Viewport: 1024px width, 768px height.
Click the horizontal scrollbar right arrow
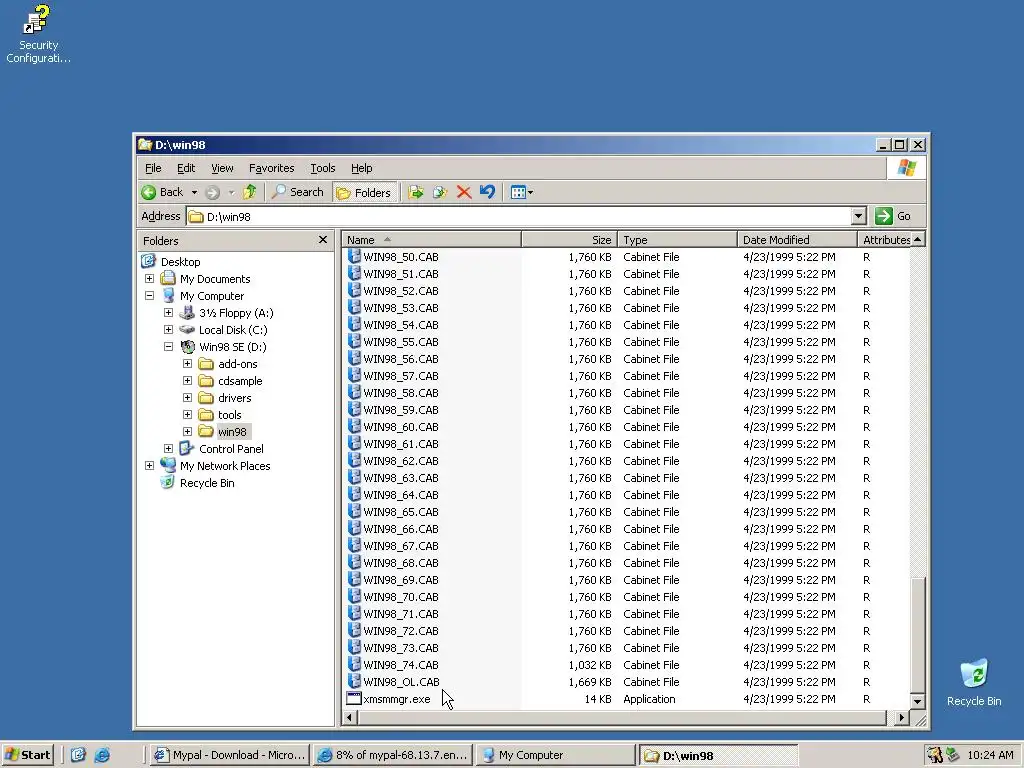click(901, 718)
